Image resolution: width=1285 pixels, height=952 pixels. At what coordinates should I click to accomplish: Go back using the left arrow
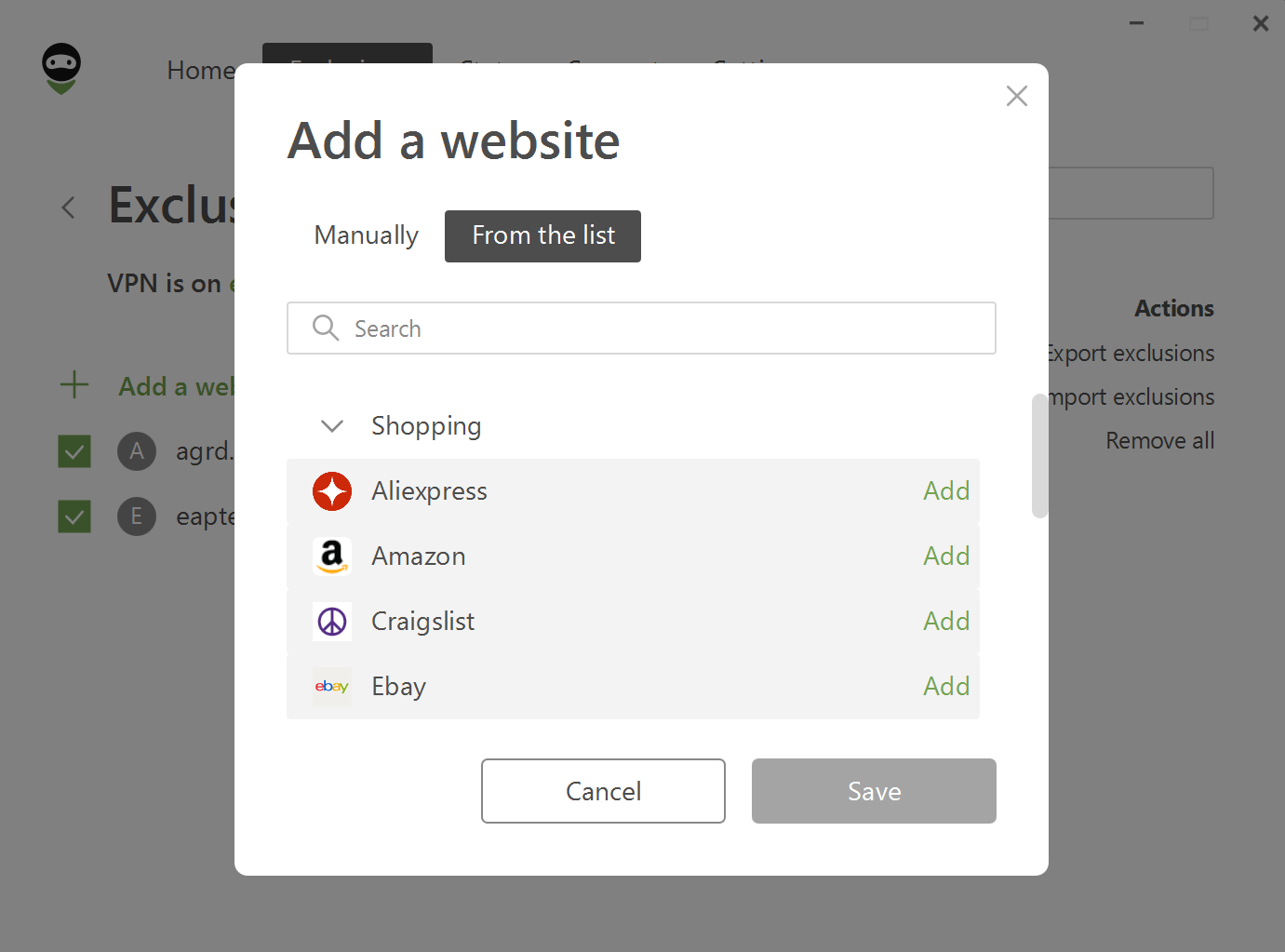68,207
